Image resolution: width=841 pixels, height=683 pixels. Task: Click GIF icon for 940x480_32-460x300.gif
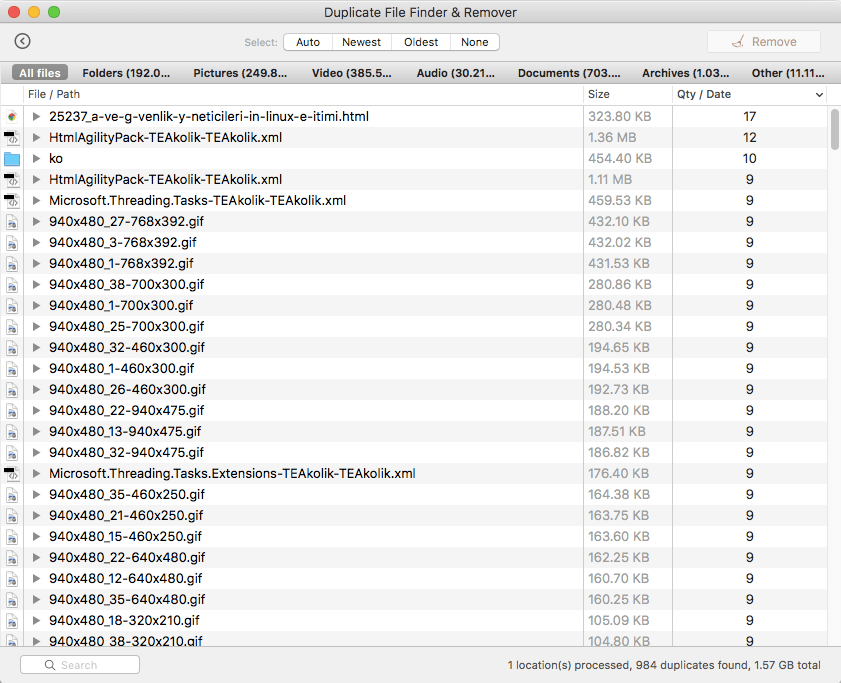[x=12, y=348]
